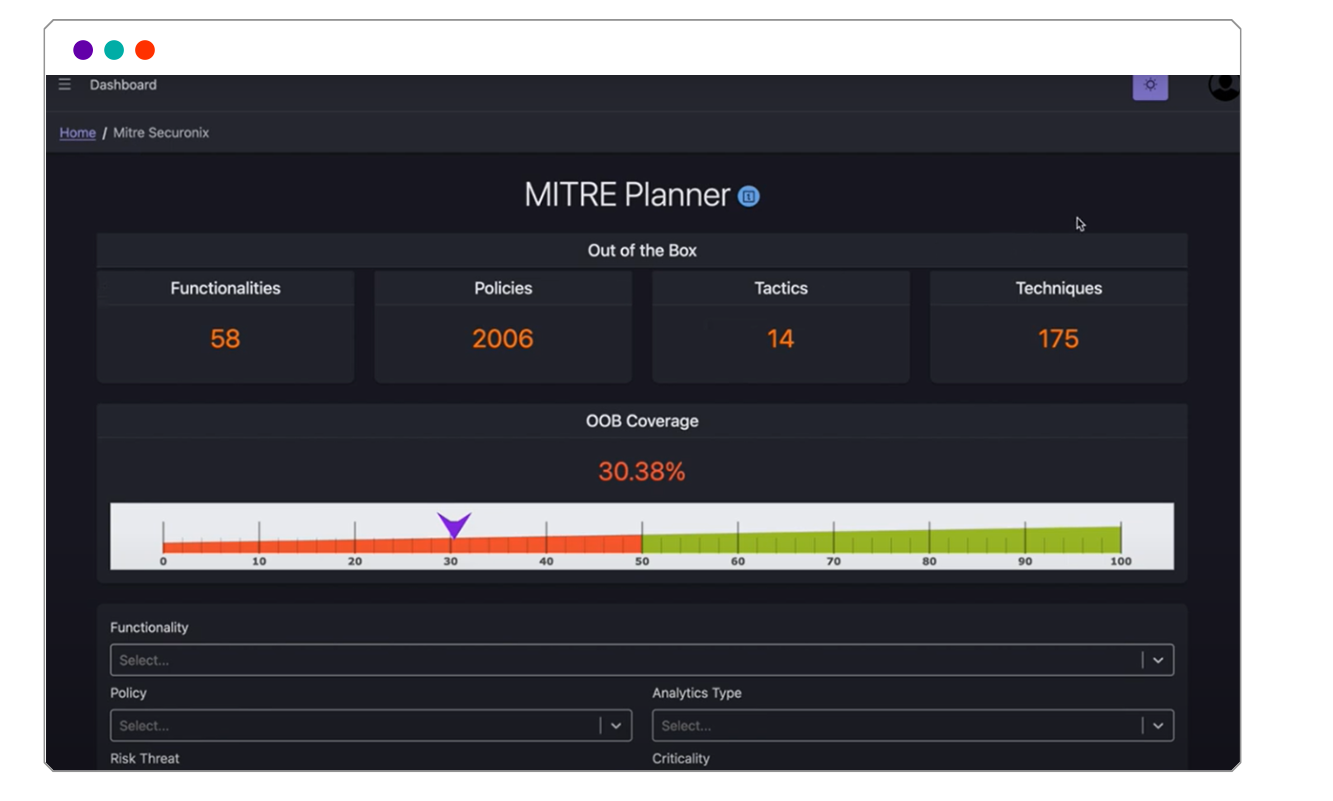Expand the Analytics Type dropdown chevron
This screenshot has height=801, width=1333.
(x=1158, y=726)
